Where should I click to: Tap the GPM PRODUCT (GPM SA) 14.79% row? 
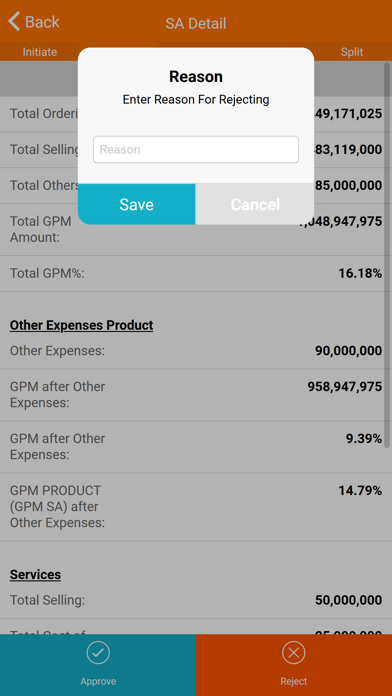coord(196,507)
